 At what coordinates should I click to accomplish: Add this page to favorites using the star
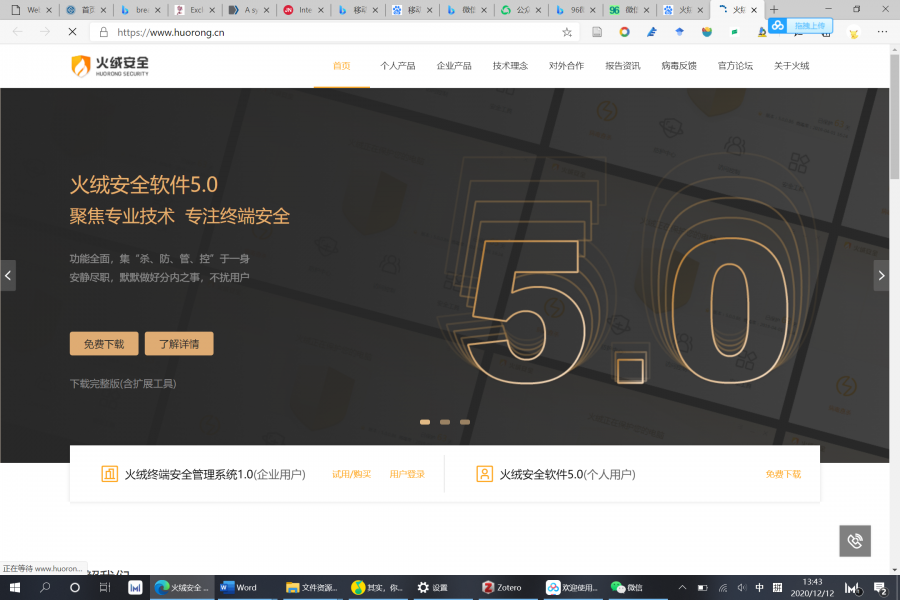pyautogui.click(x=567, y=32)
